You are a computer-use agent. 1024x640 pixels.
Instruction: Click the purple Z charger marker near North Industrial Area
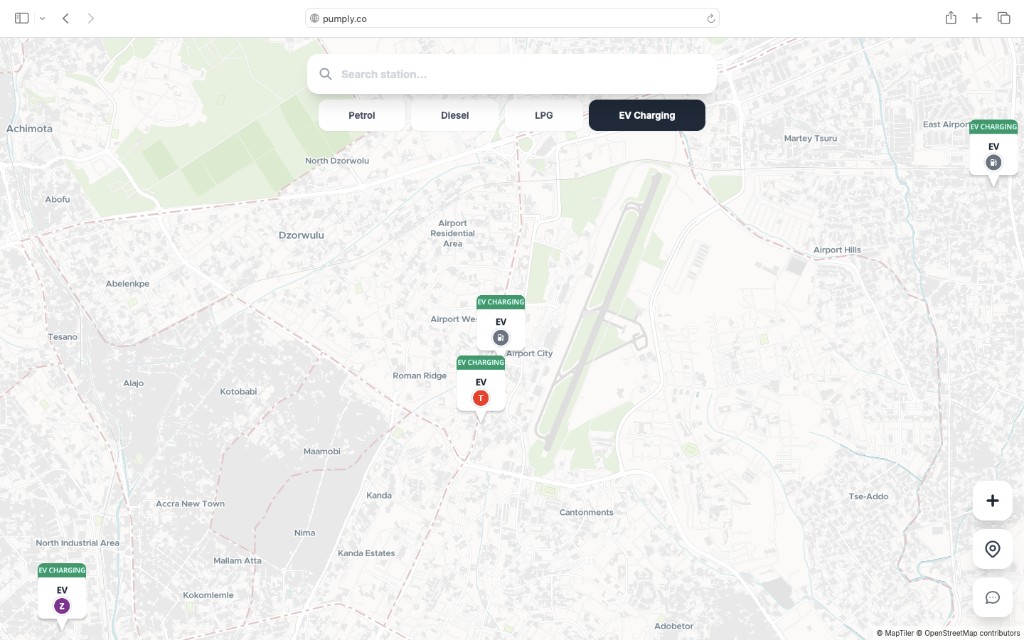point(62,605)
